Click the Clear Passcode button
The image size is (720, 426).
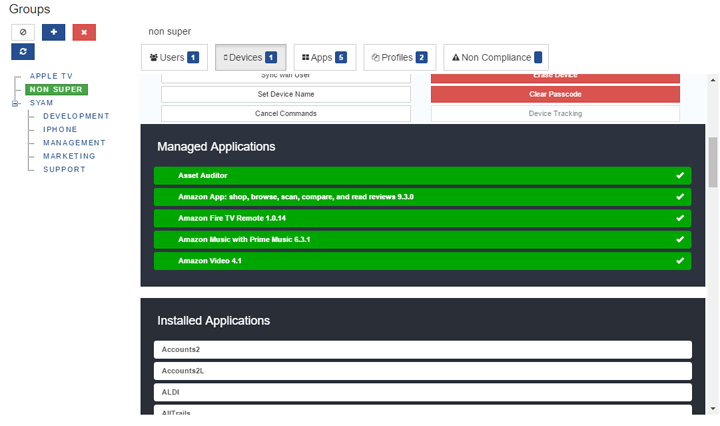click(x=555, y=94)
